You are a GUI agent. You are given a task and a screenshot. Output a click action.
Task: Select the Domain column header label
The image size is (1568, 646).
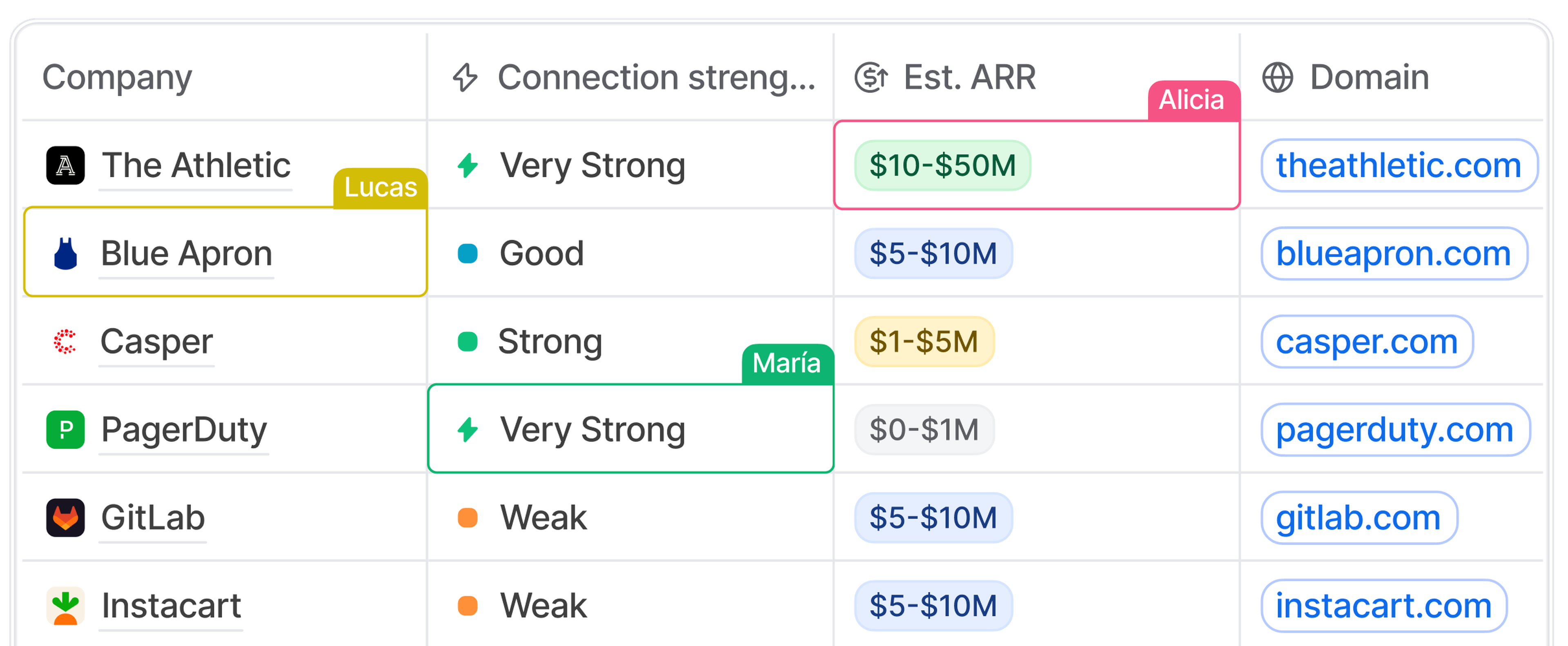coord(1369,78)
